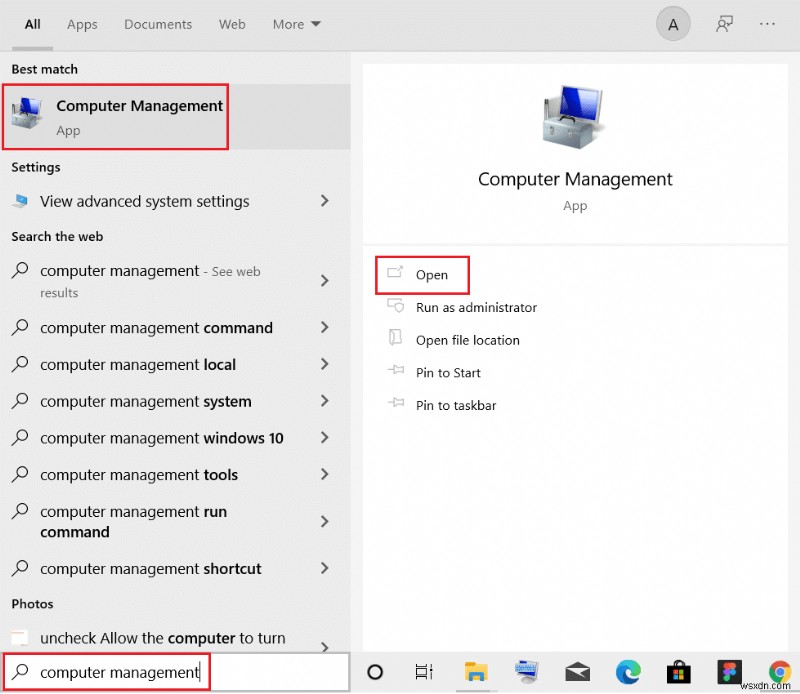Open Microsoft Store from the taskbar
This screenshot has height=694, width=800.
click(679, 673)
